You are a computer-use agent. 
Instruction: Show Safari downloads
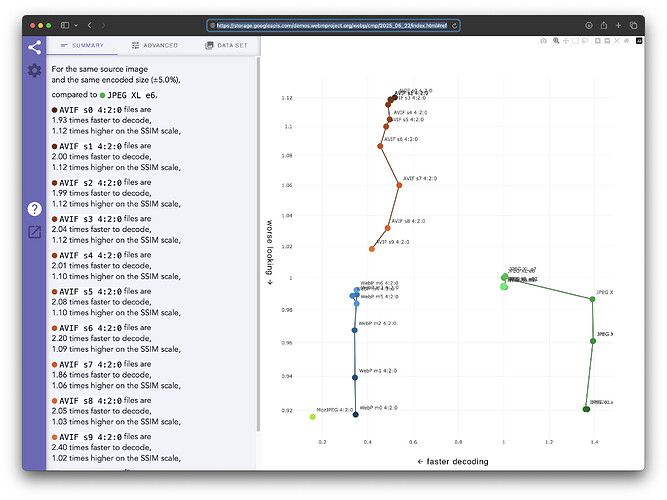tap(589, 26)
